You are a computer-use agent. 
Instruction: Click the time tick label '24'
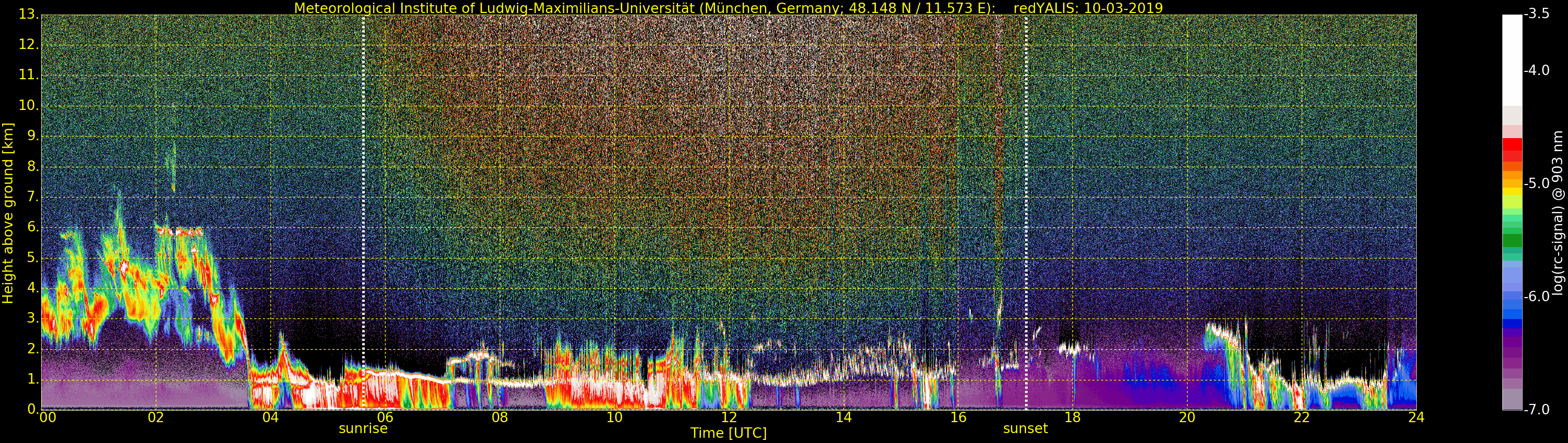(1416, 417)
